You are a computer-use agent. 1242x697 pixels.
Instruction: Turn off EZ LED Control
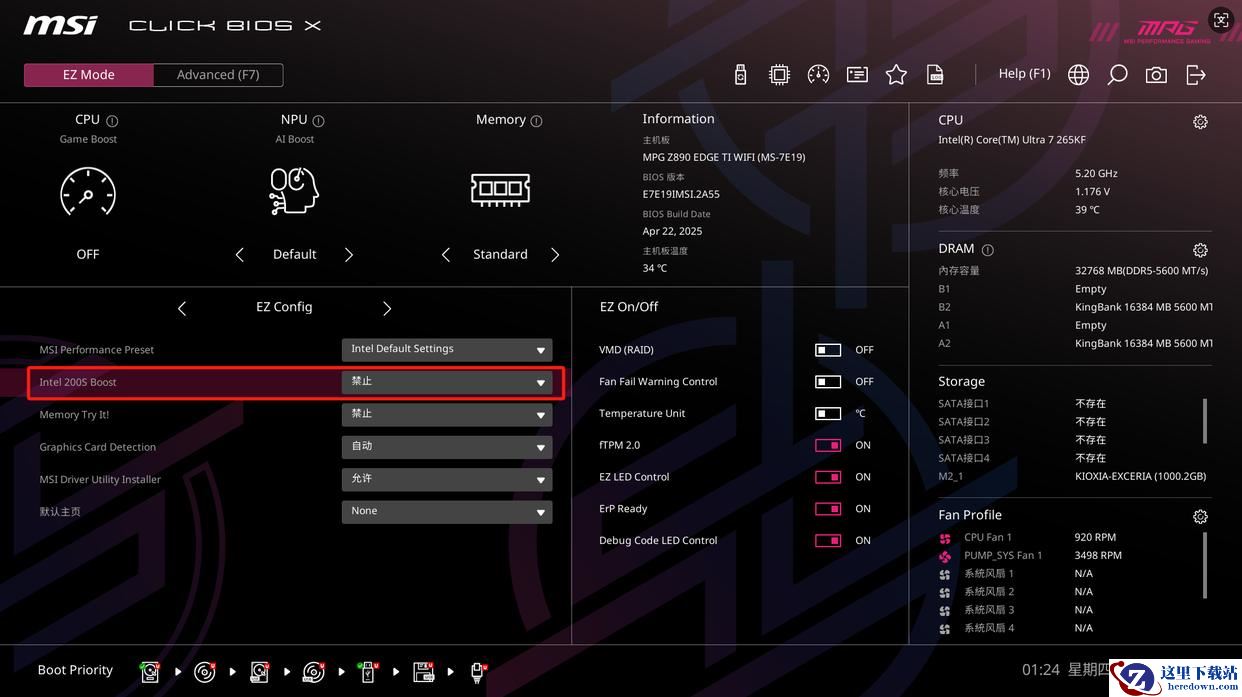pos(828,477)
